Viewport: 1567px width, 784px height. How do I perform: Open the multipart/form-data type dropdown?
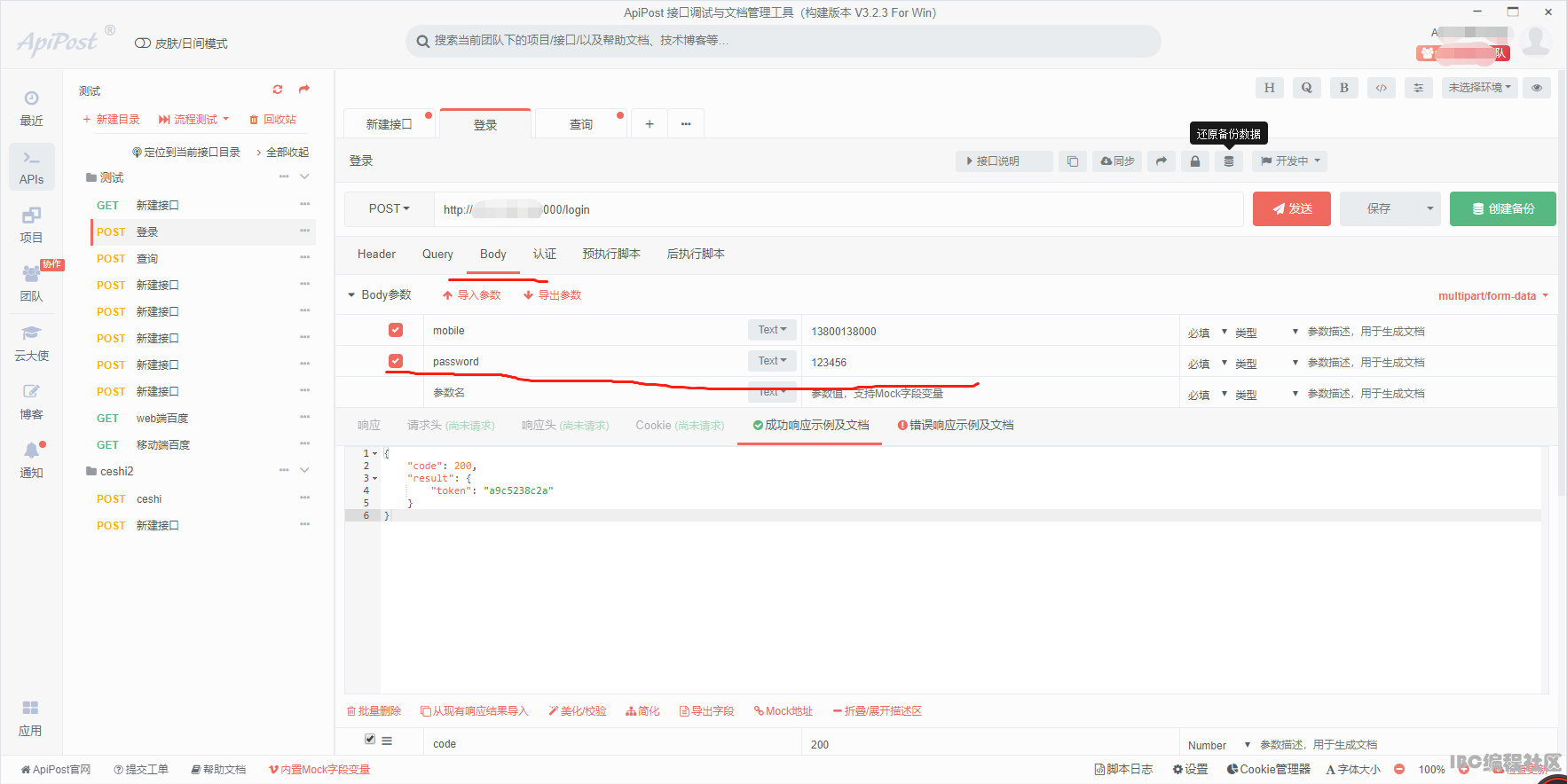(x=1493, y=296)
